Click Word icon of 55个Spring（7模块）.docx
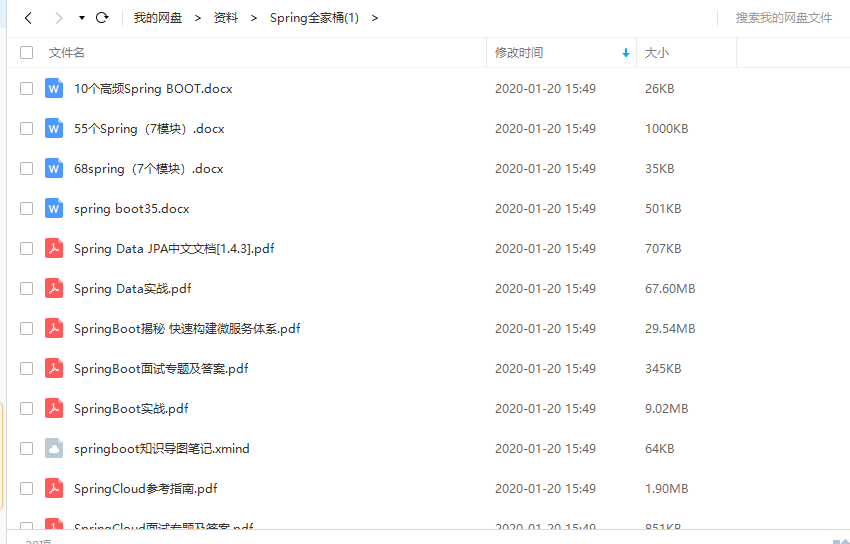The image size is (850, 544). 54,128
